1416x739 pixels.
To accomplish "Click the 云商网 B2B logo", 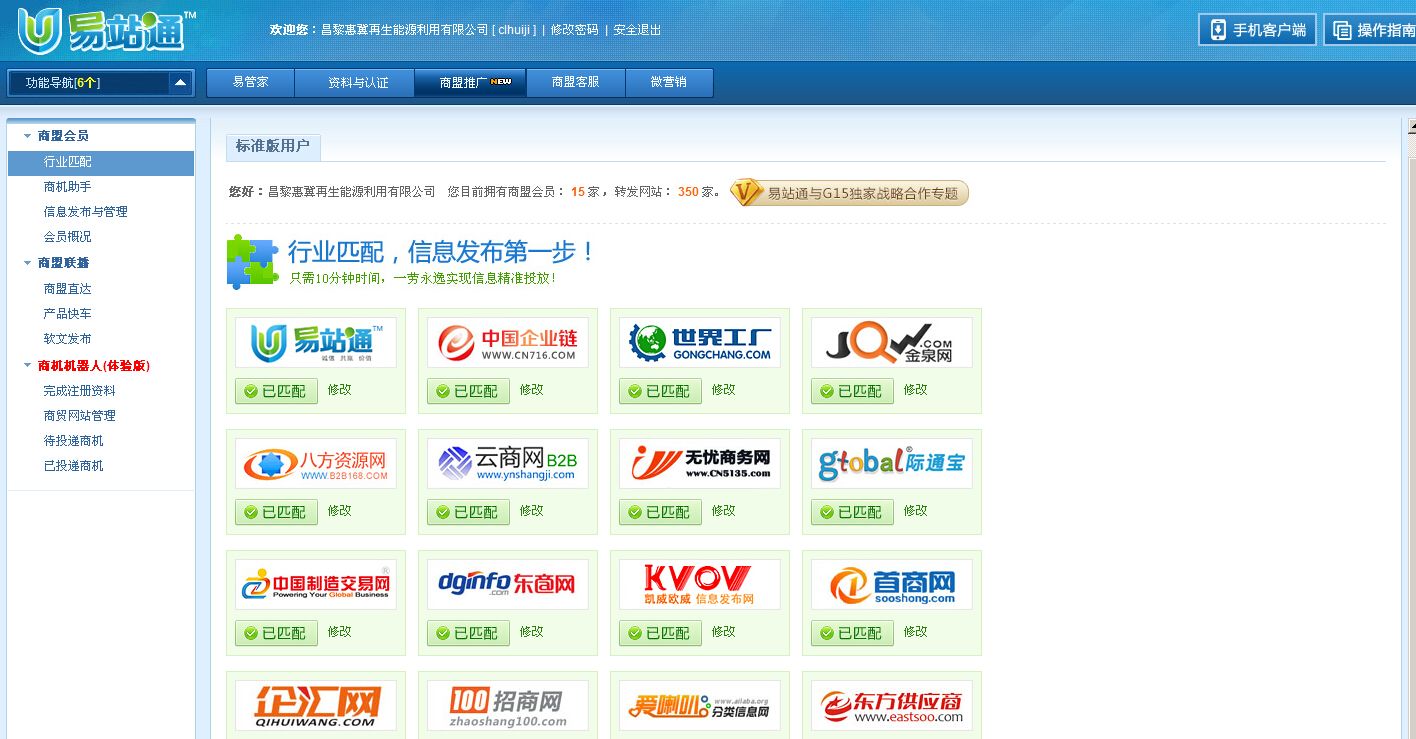I will (508, 464).
